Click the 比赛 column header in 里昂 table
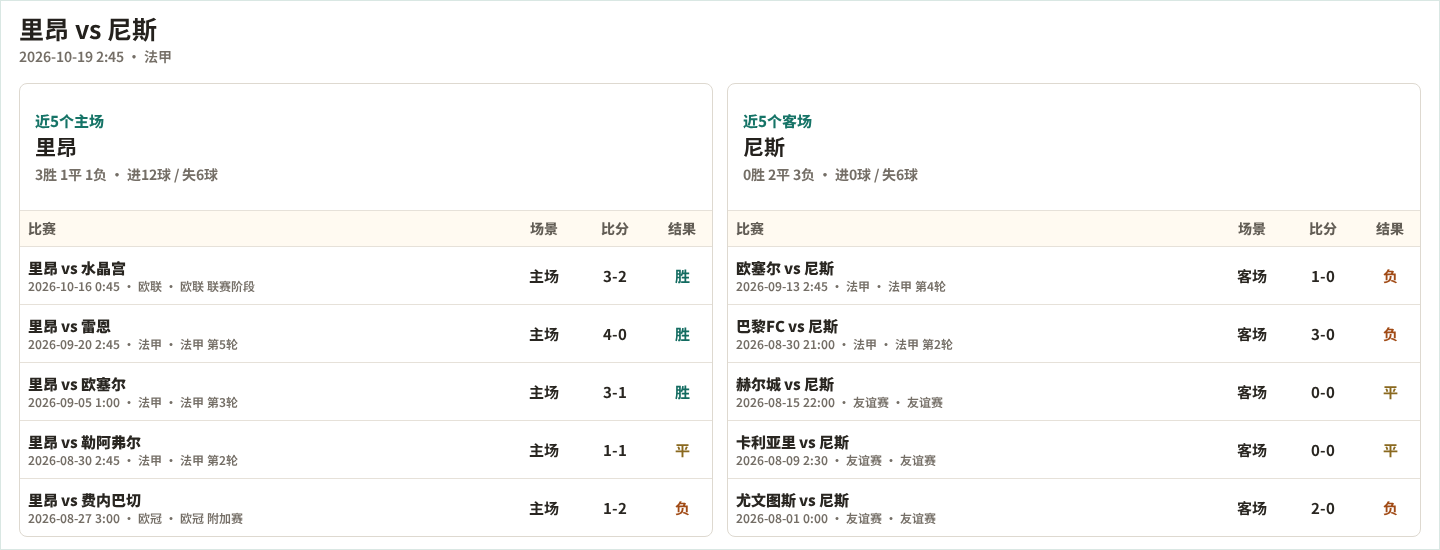Screen dimensions: 1440x550 pyautogui.click(x=42, y=229)
